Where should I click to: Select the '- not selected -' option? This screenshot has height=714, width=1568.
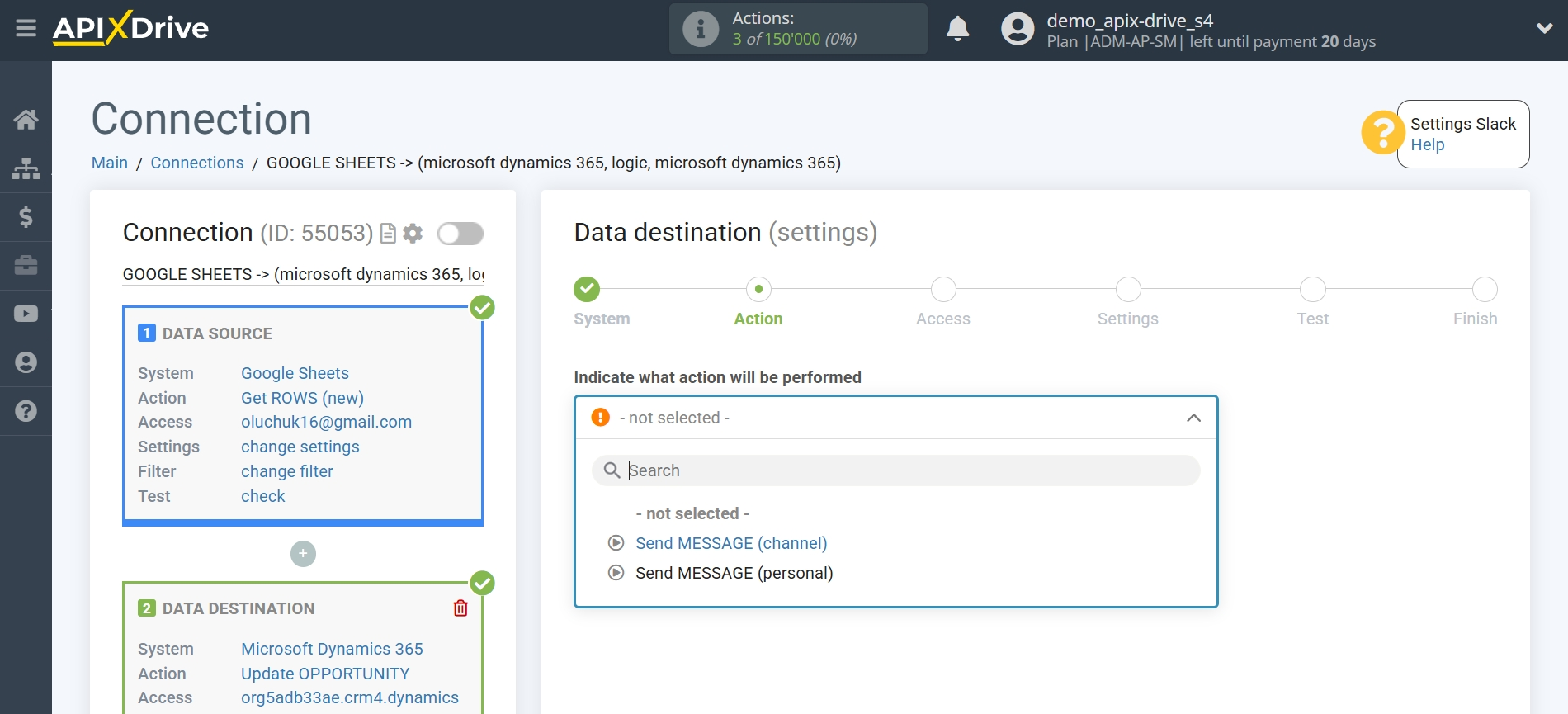point(692,513)
